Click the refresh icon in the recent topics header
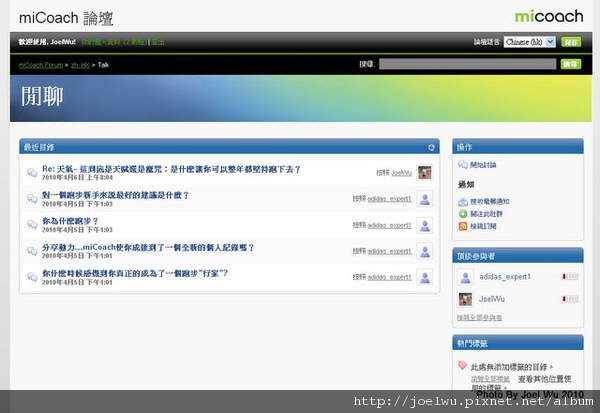Viewport: 600px width, 413px height. click(x=431, y=147)
